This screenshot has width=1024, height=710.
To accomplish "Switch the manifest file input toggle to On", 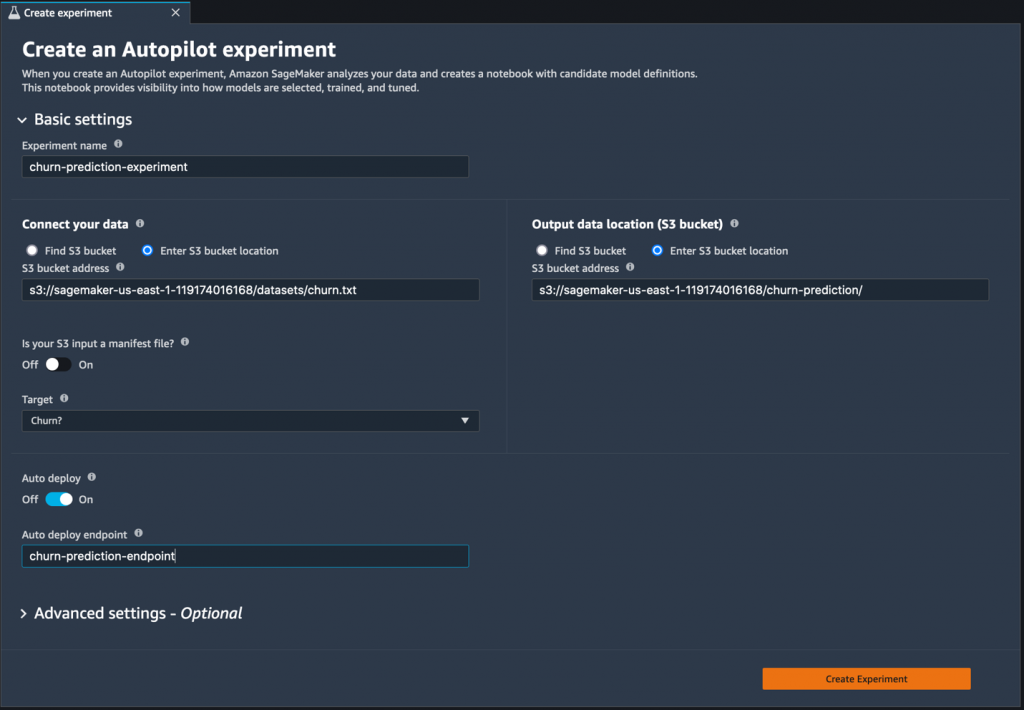I will point(56,364).
